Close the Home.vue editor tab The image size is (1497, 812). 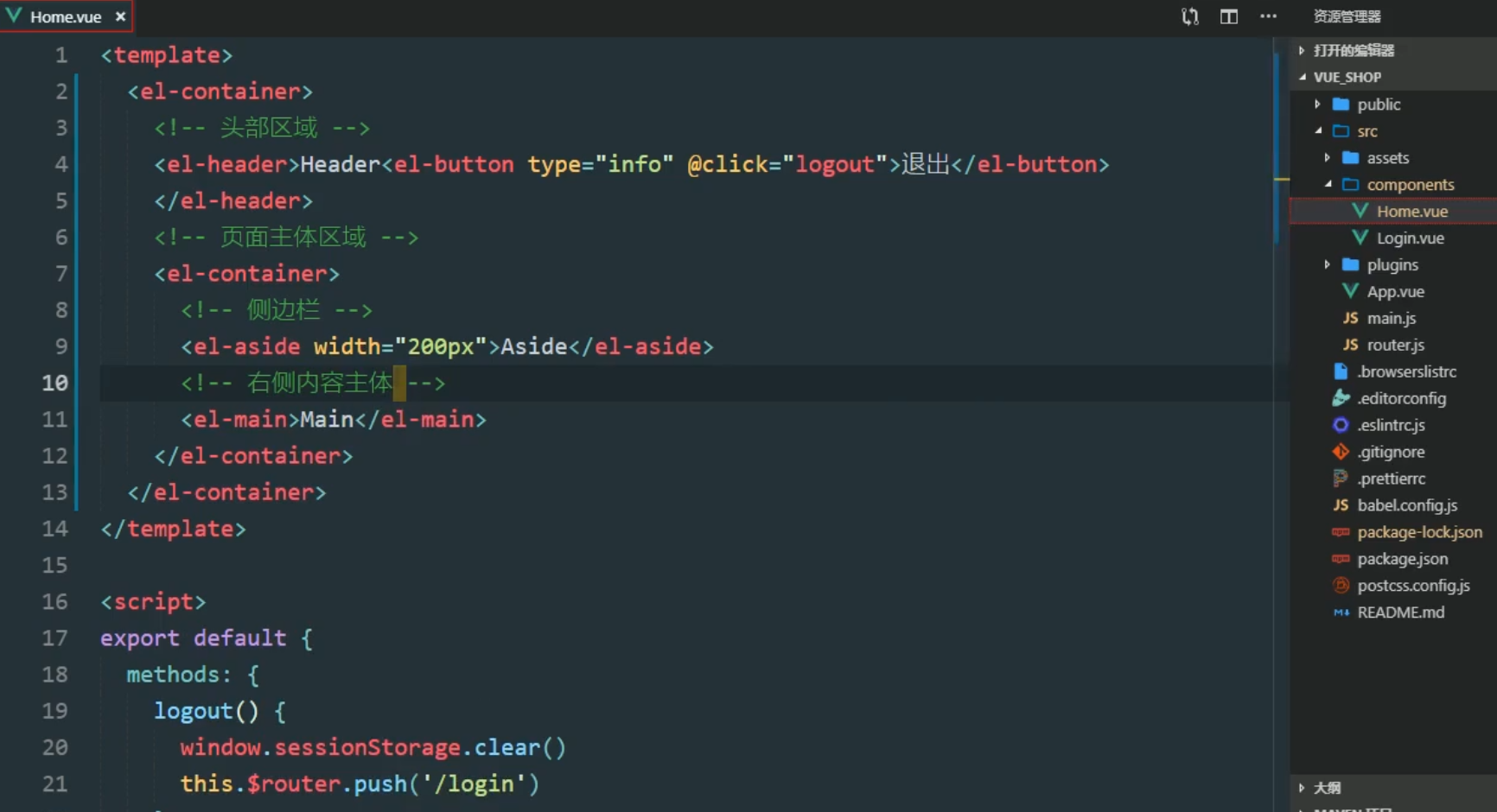(x=120, y=16)
